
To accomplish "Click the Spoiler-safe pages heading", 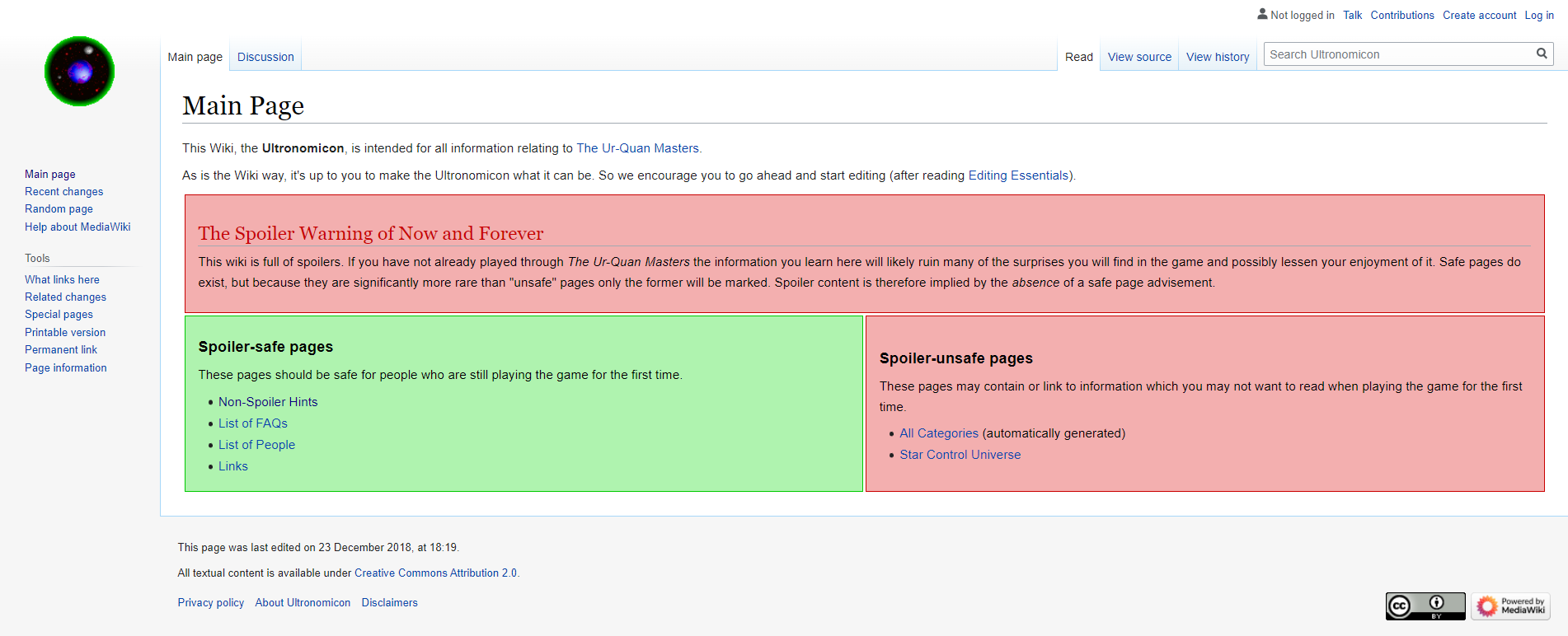I will (265, 347).
